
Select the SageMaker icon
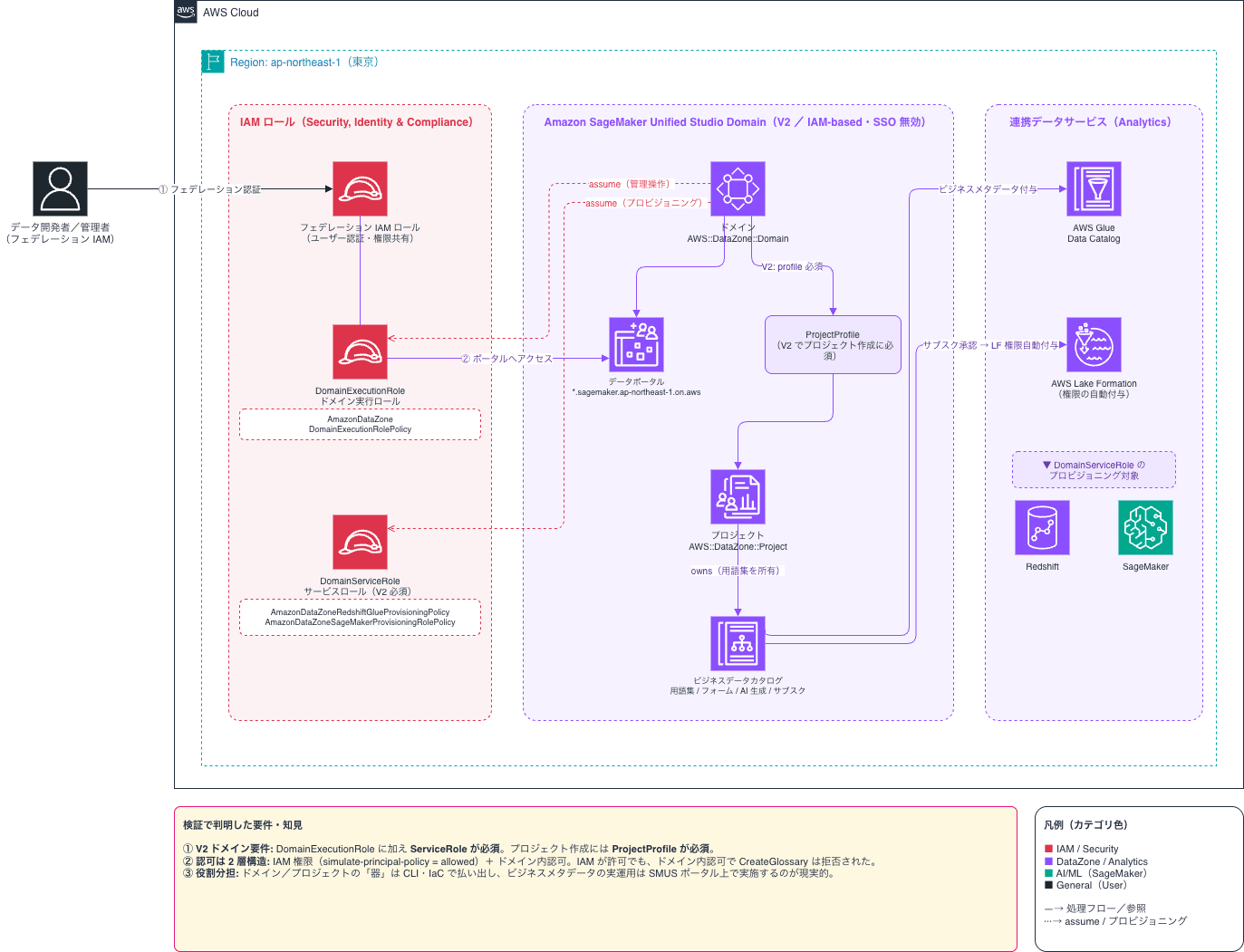[1145, 527]
